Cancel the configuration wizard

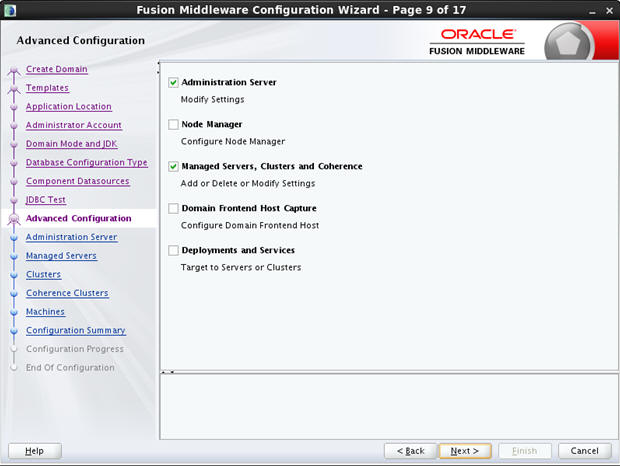tap(584, 451)
